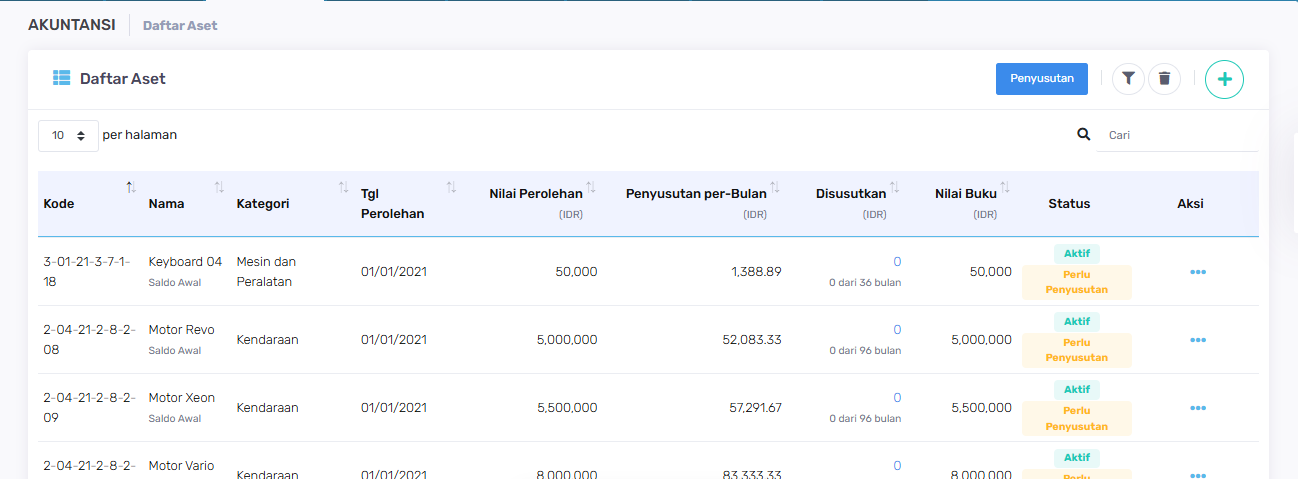Click Aktif badge in Motor Revo row

1077,322
